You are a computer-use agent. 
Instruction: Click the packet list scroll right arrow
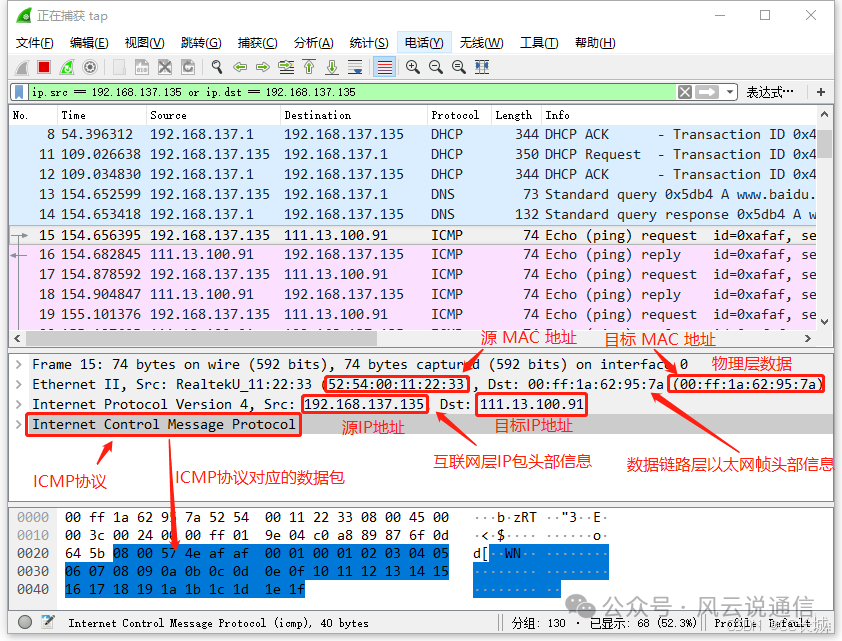point(808,339)
